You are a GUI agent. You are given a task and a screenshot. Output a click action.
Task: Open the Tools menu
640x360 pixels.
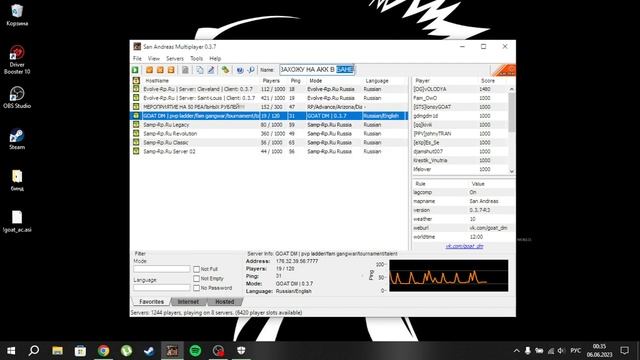196,58
